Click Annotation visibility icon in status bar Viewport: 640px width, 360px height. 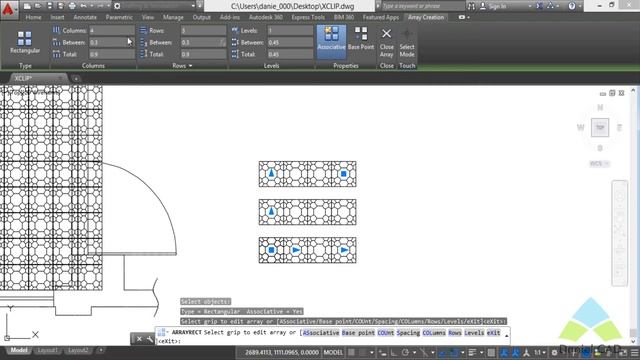point(504,353)
